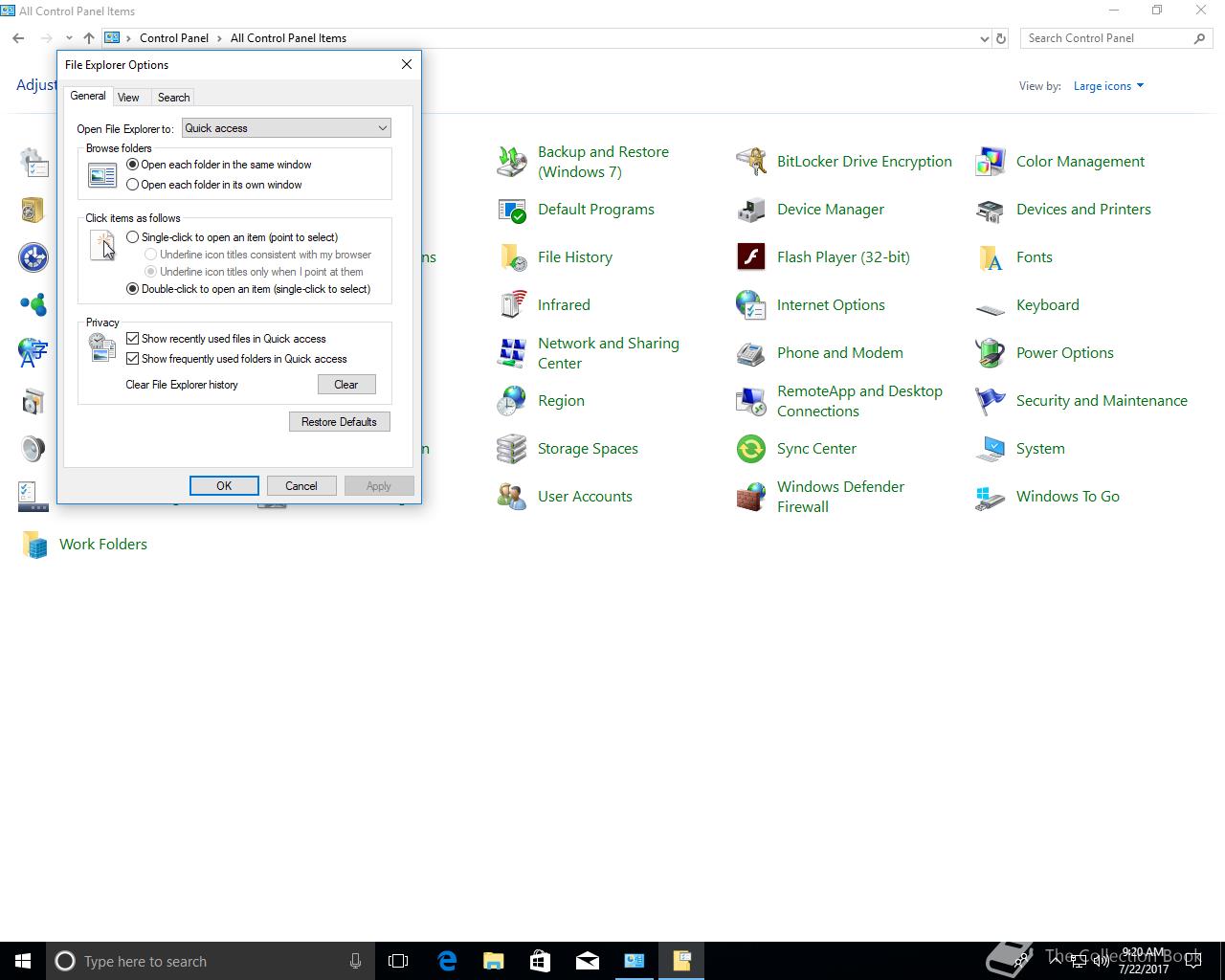Expand the chevron after Control Panel in the path

(x=220, y=38)
